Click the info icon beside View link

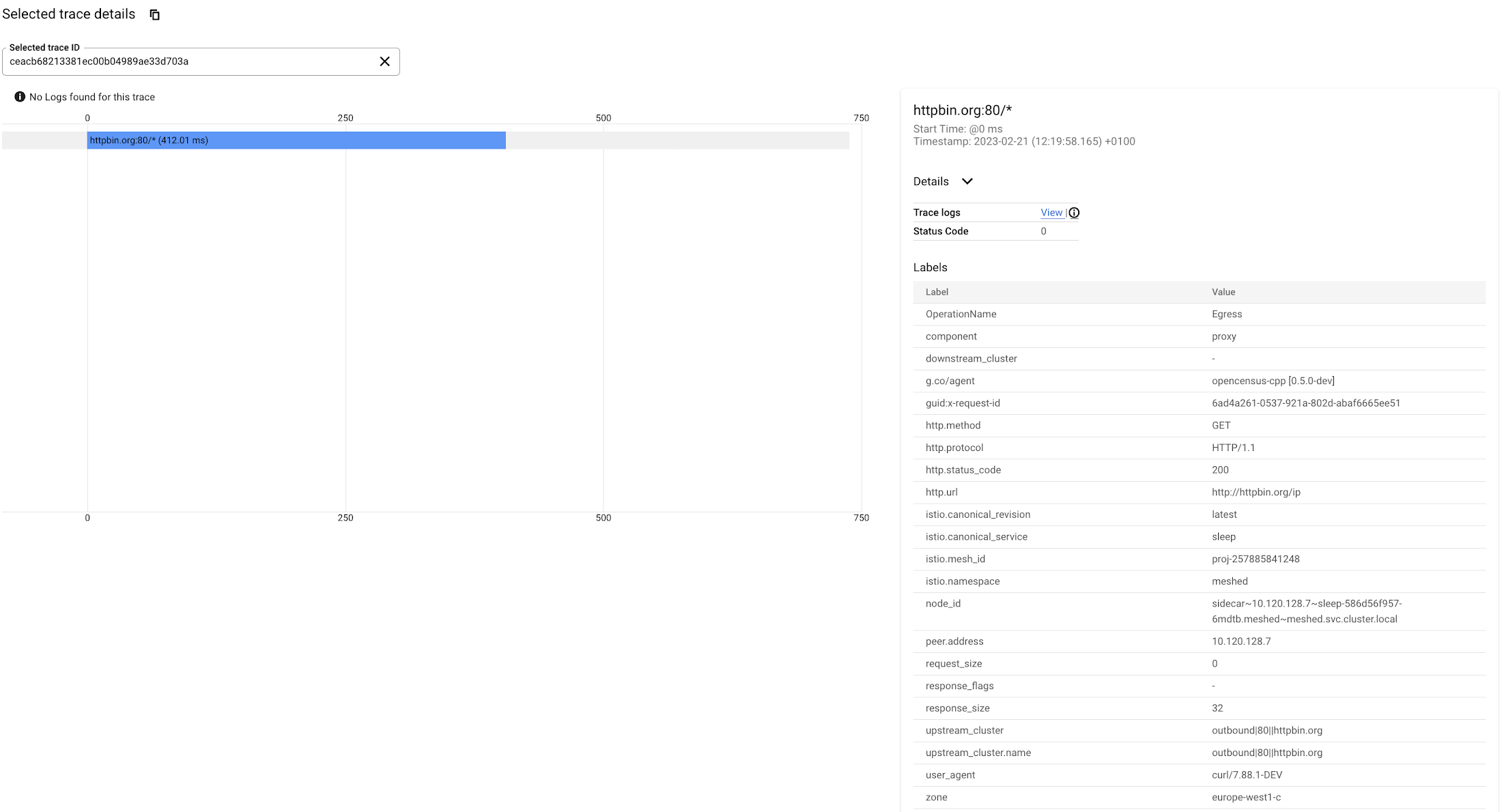1074,213
